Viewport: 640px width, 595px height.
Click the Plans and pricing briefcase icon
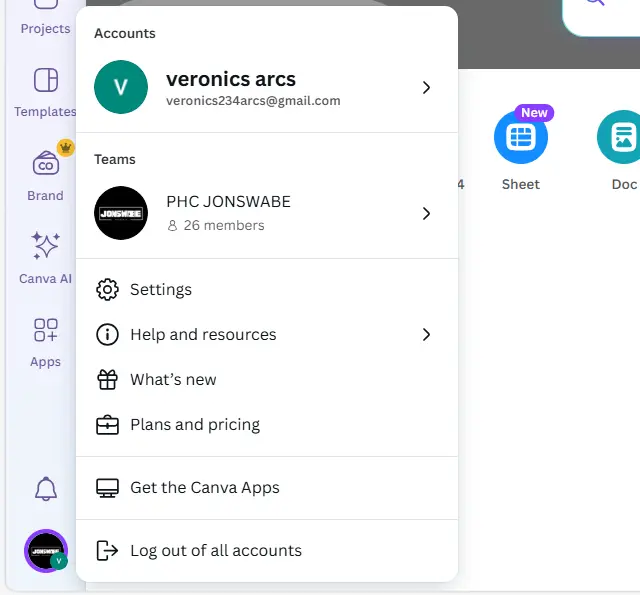coord(107,424)
